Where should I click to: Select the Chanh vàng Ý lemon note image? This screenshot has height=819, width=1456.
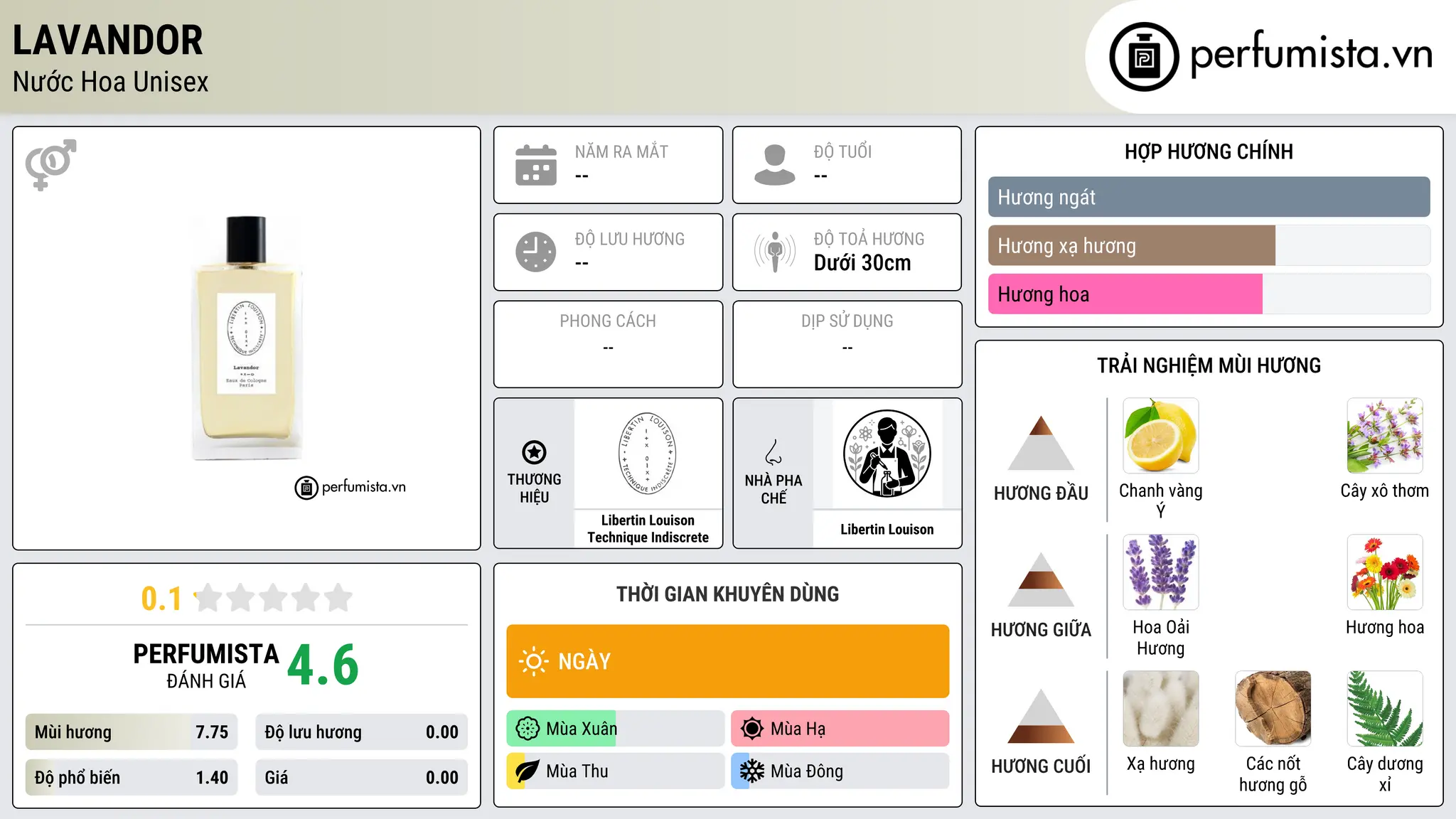[x=1161, y=436]
